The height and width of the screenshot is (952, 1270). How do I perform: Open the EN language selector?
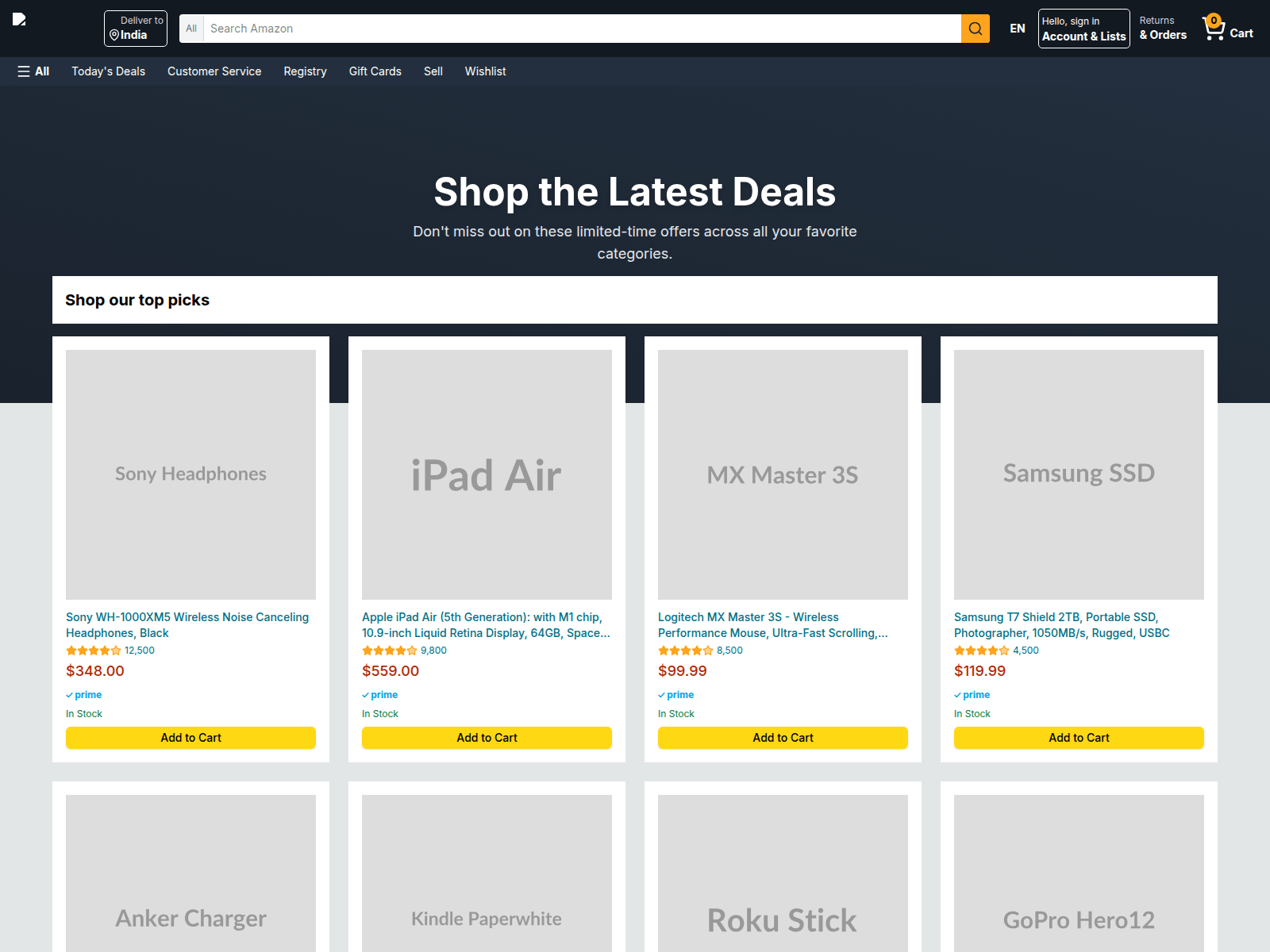(x=1017, y=29)
